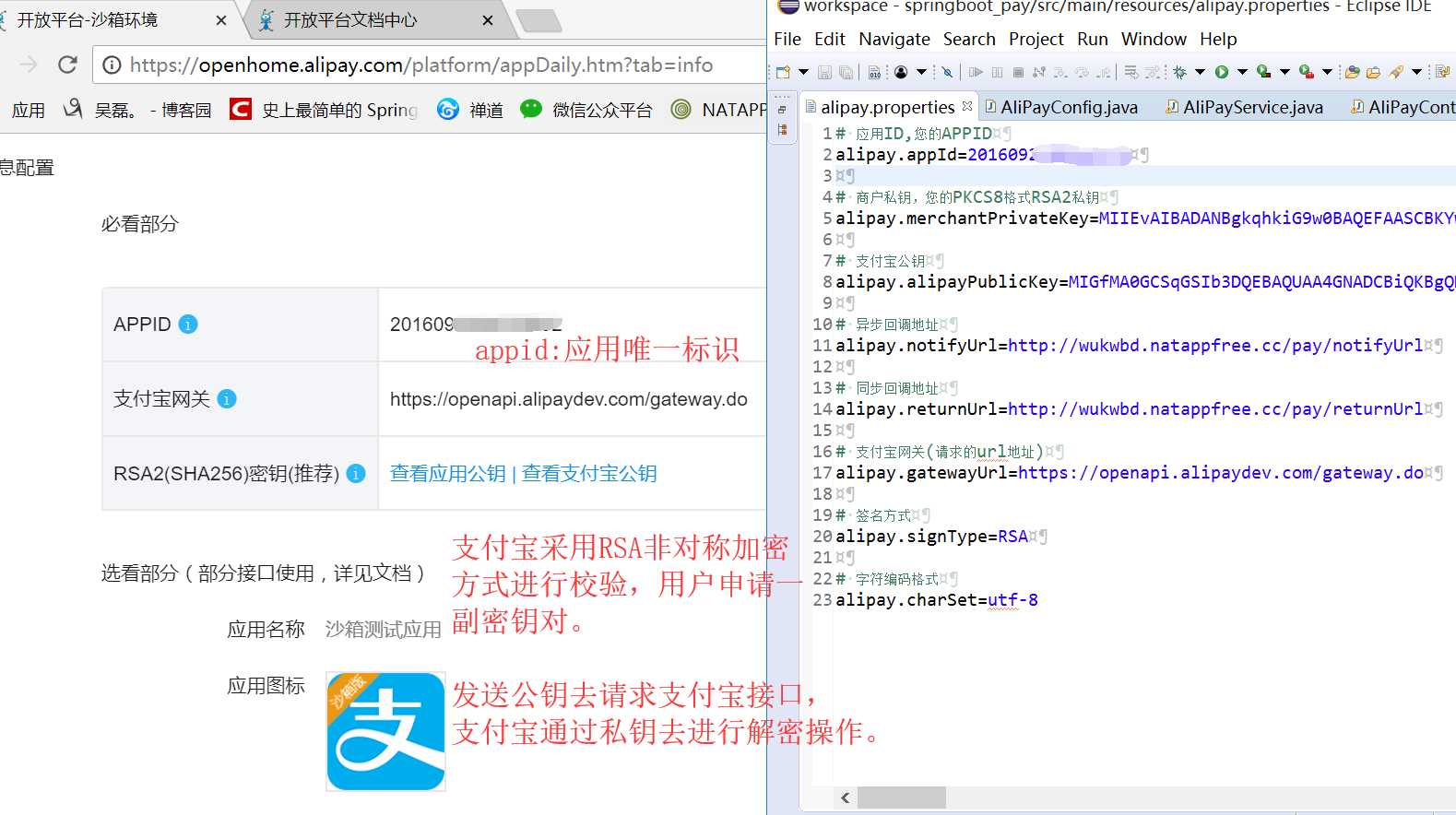
Task: Click the Save All icon in Eclipse toolbar
Action: [x=846, y=72]
